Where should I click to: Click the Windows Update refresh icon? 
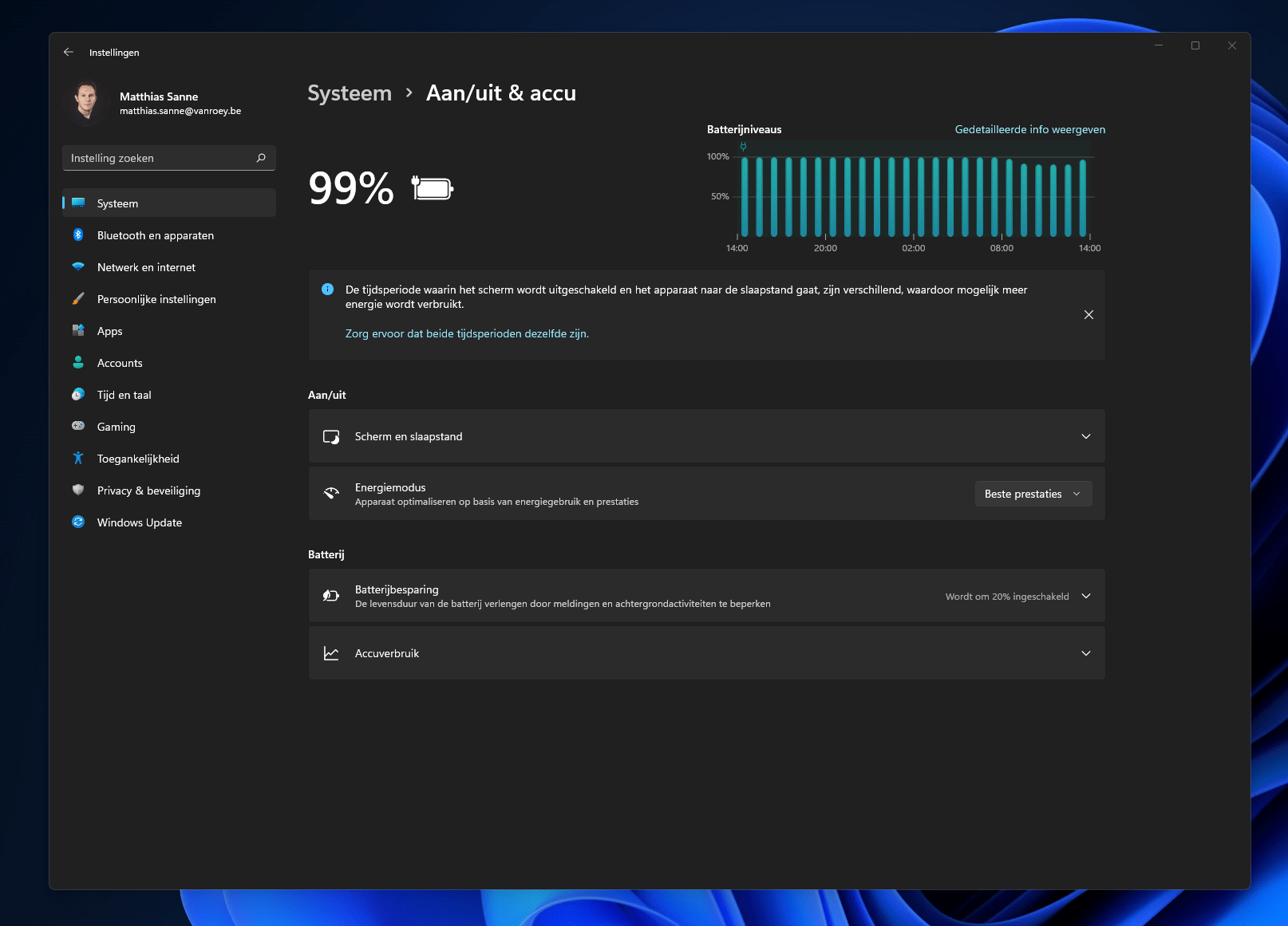pyautogui.click(x=78, y=522)
